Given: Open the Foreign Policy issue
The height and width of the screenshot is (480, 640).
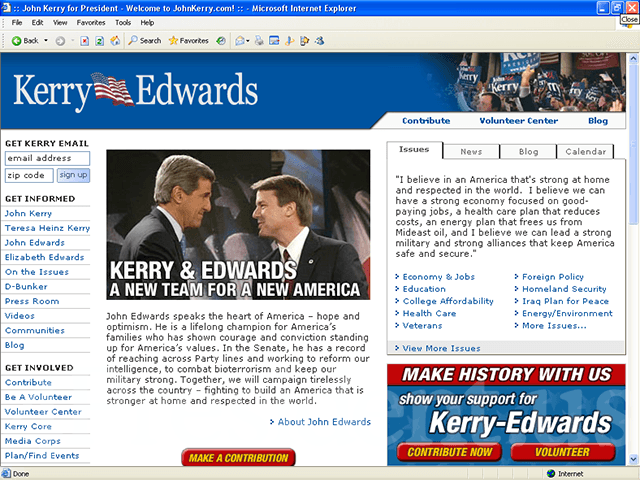Looking at the screenshot, I should (x=553, y=277).
